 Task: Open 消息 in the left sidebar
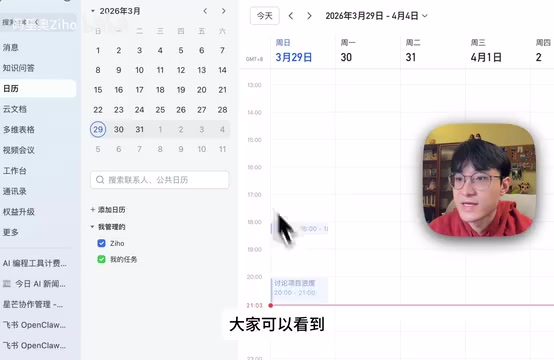11,47
